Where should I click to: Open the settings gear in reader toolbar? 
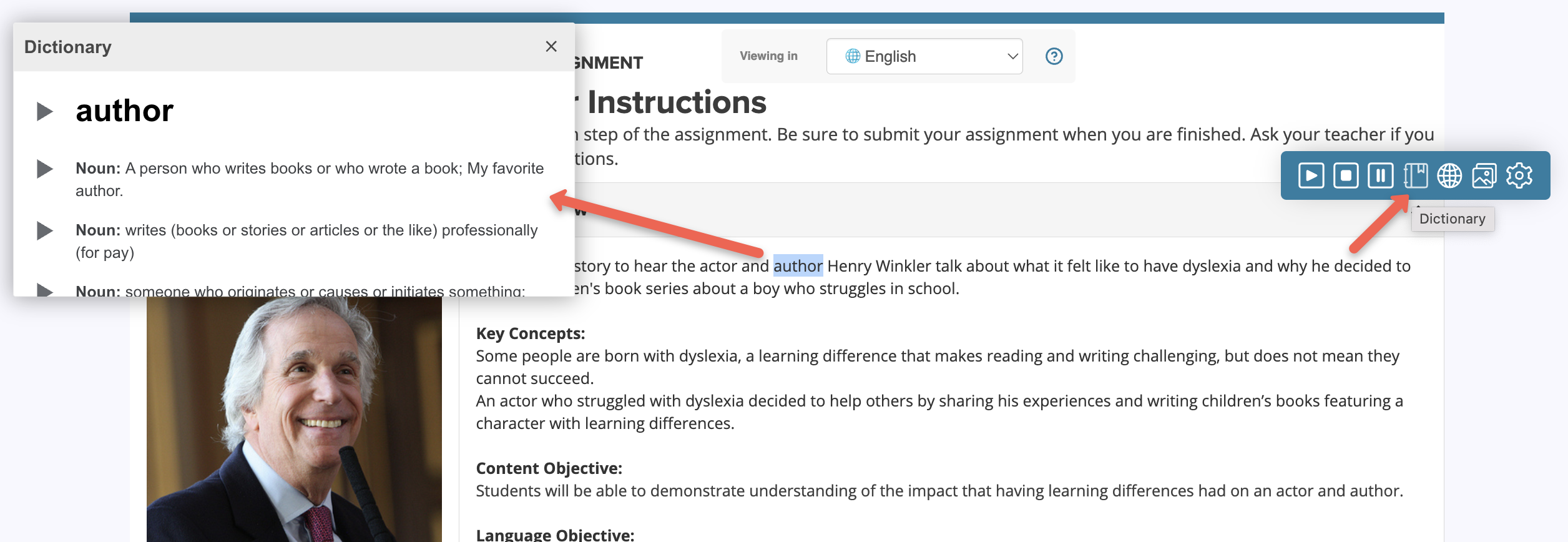[x=1519, y=175]
